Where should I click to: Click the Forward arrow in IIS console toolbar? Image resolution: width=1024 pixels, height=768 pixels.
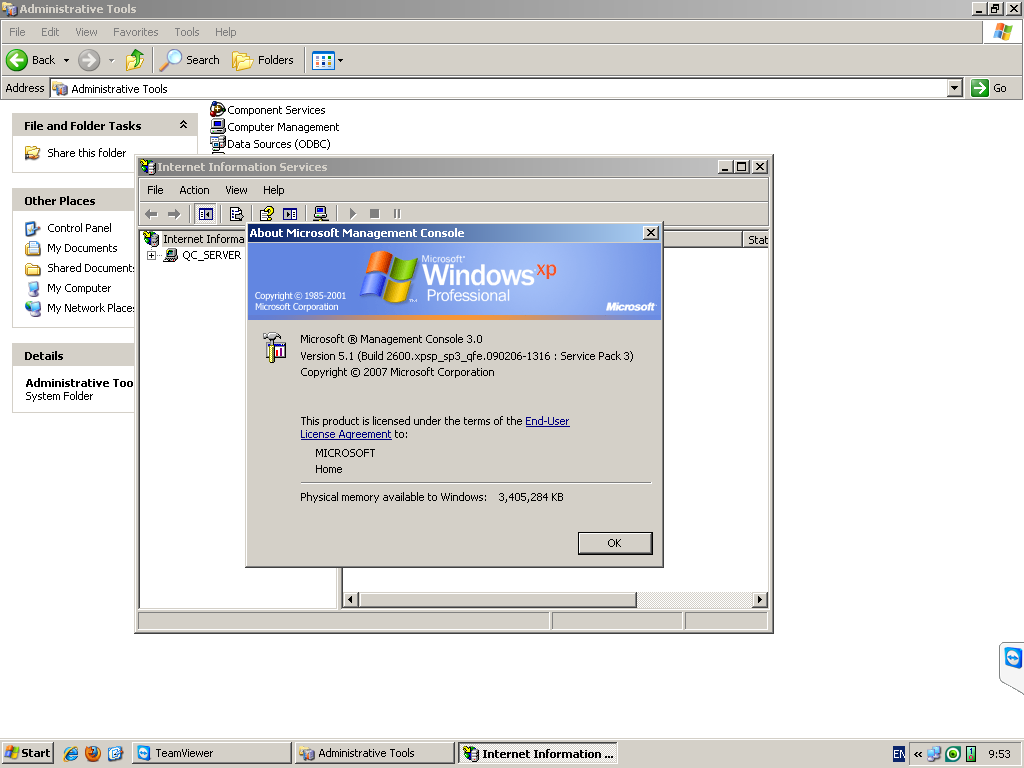(x=174, y=214)
